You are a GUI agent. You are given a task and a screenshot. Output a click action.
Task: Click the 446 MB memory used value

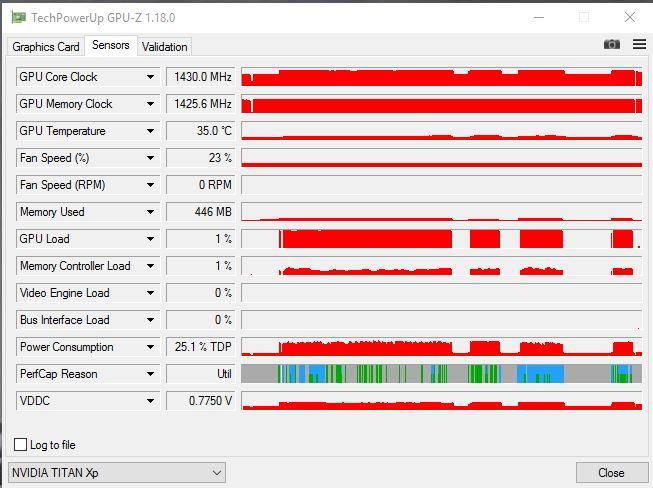click(201, 212)
